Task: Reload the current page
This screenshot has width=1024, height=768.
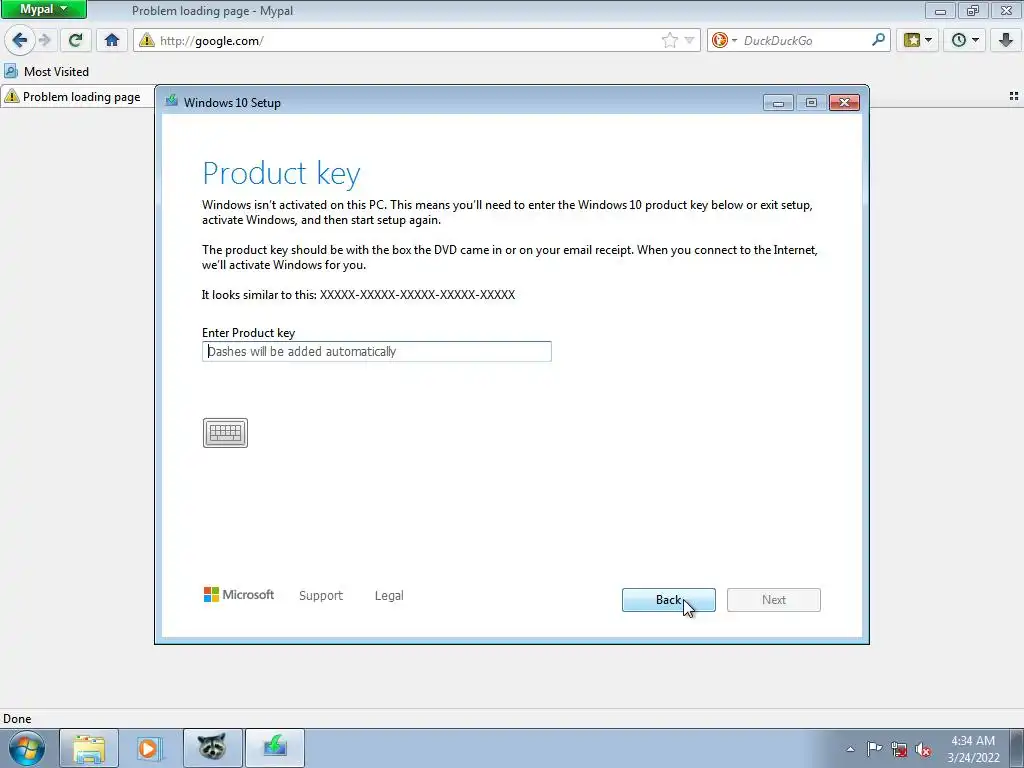Action: click(75, 40)
